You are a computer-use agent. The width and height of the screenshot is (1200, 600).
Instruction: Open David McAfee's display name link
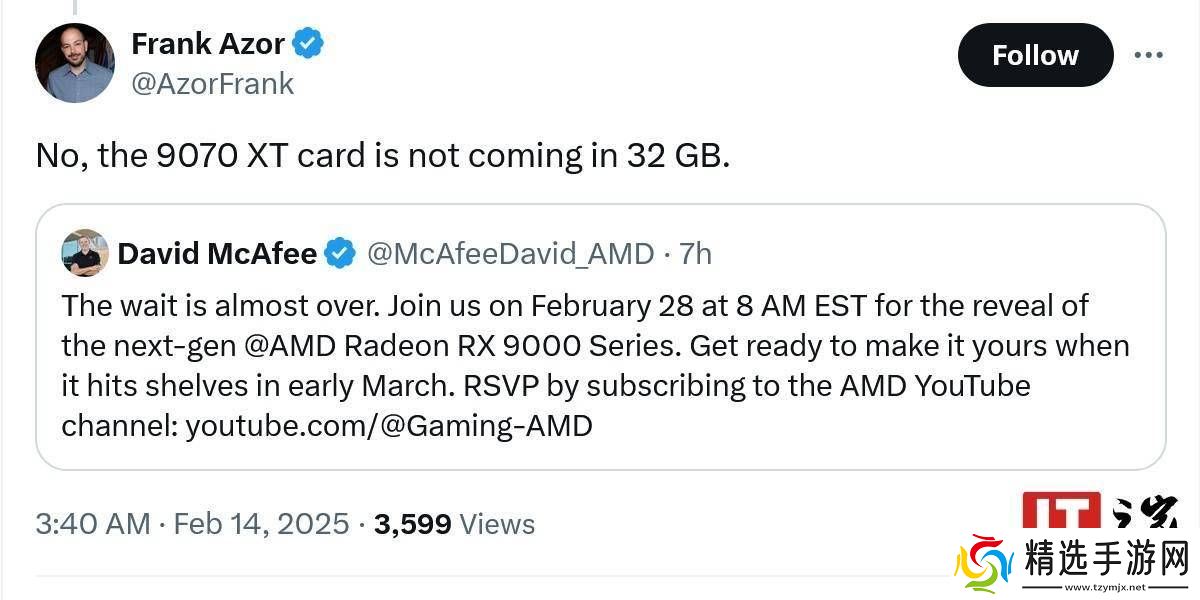217,254
